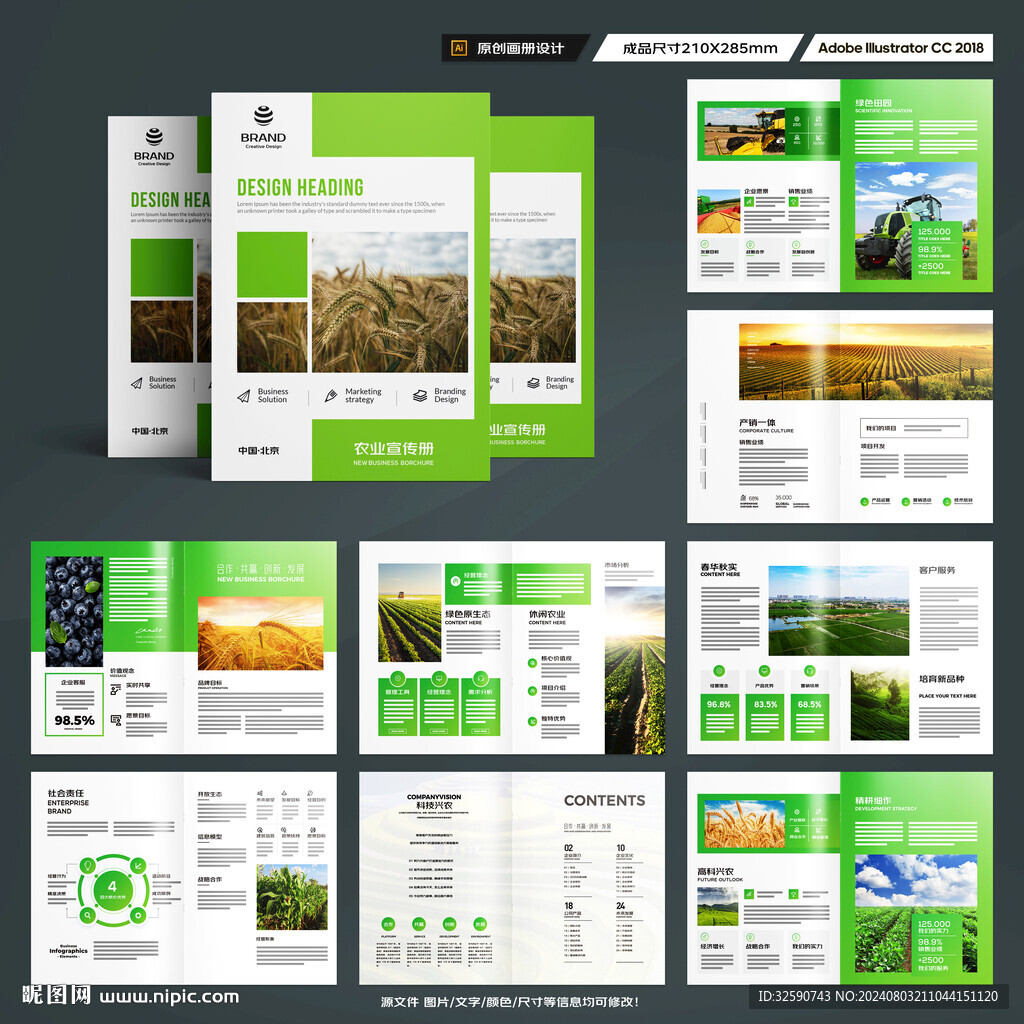Click the 培育新品种 heading

point(942,679)
